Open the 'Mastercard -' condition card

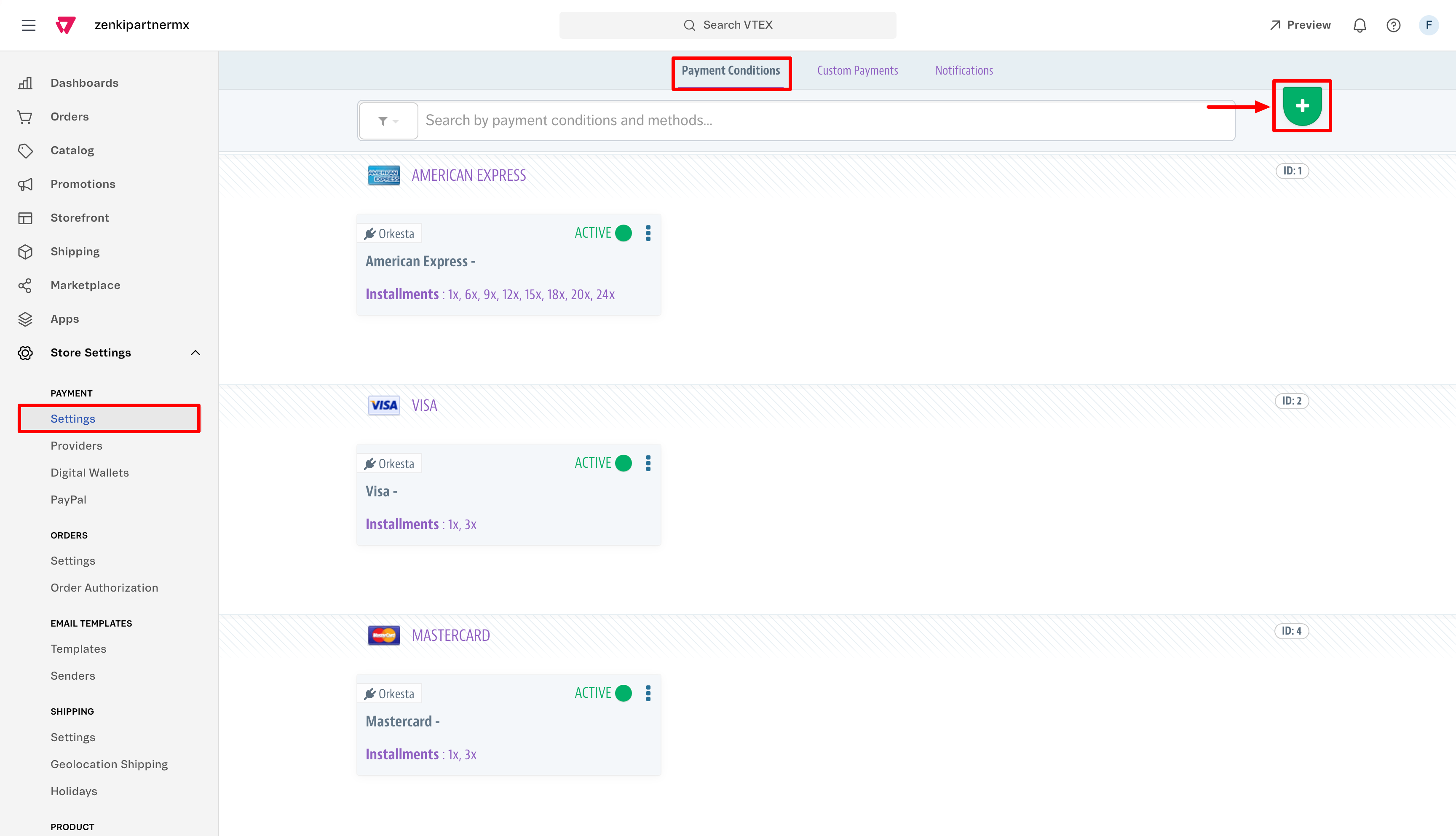click(x=509, y=725)
